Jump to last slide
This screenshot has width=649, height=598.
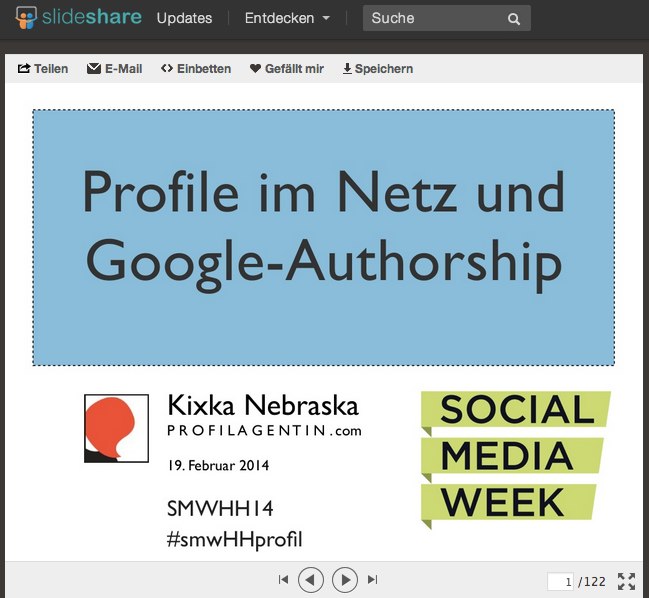coord(373,580)
